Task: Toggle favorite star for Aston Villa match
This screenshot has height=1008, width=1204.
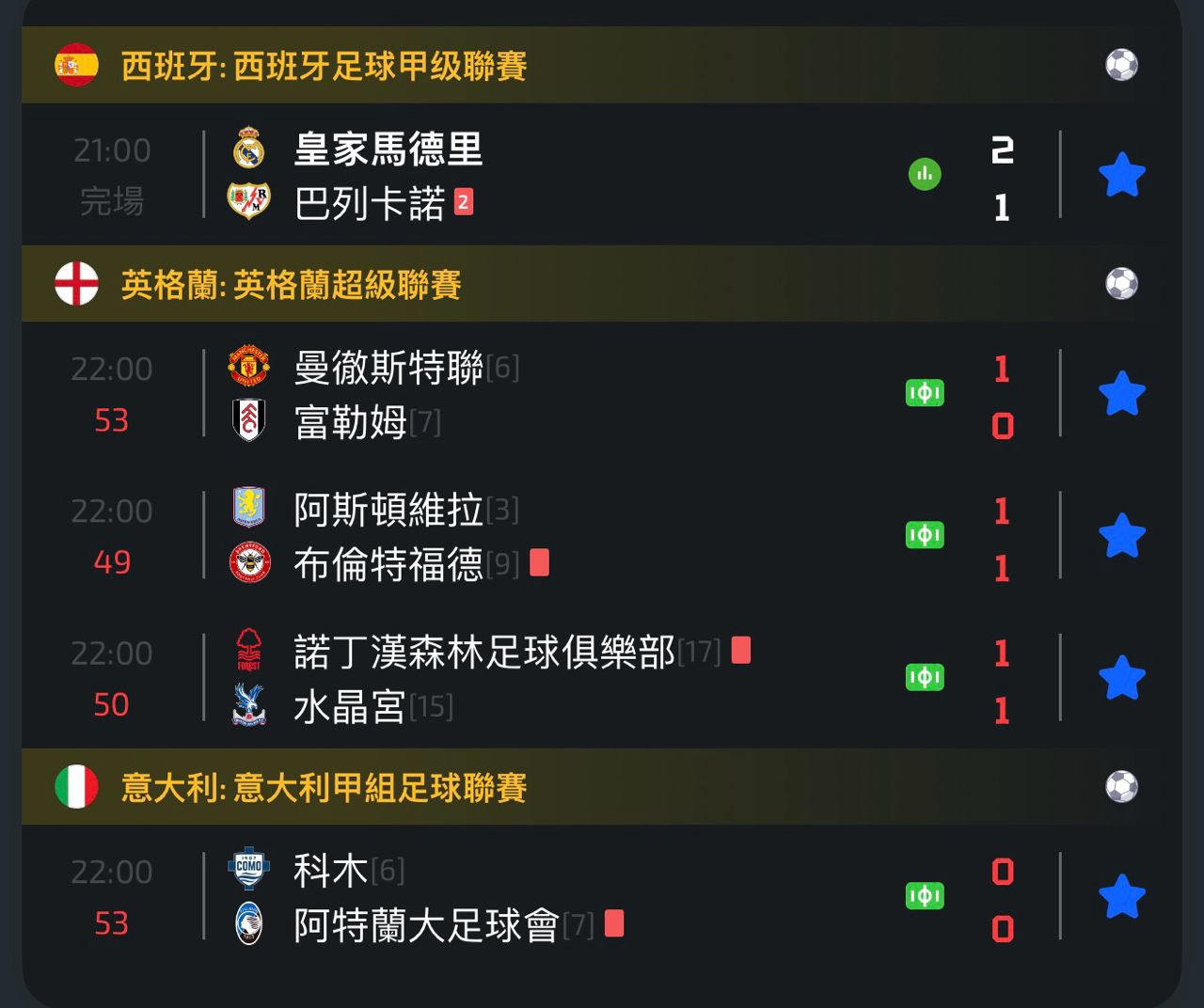Action: tap(1121, 536)
